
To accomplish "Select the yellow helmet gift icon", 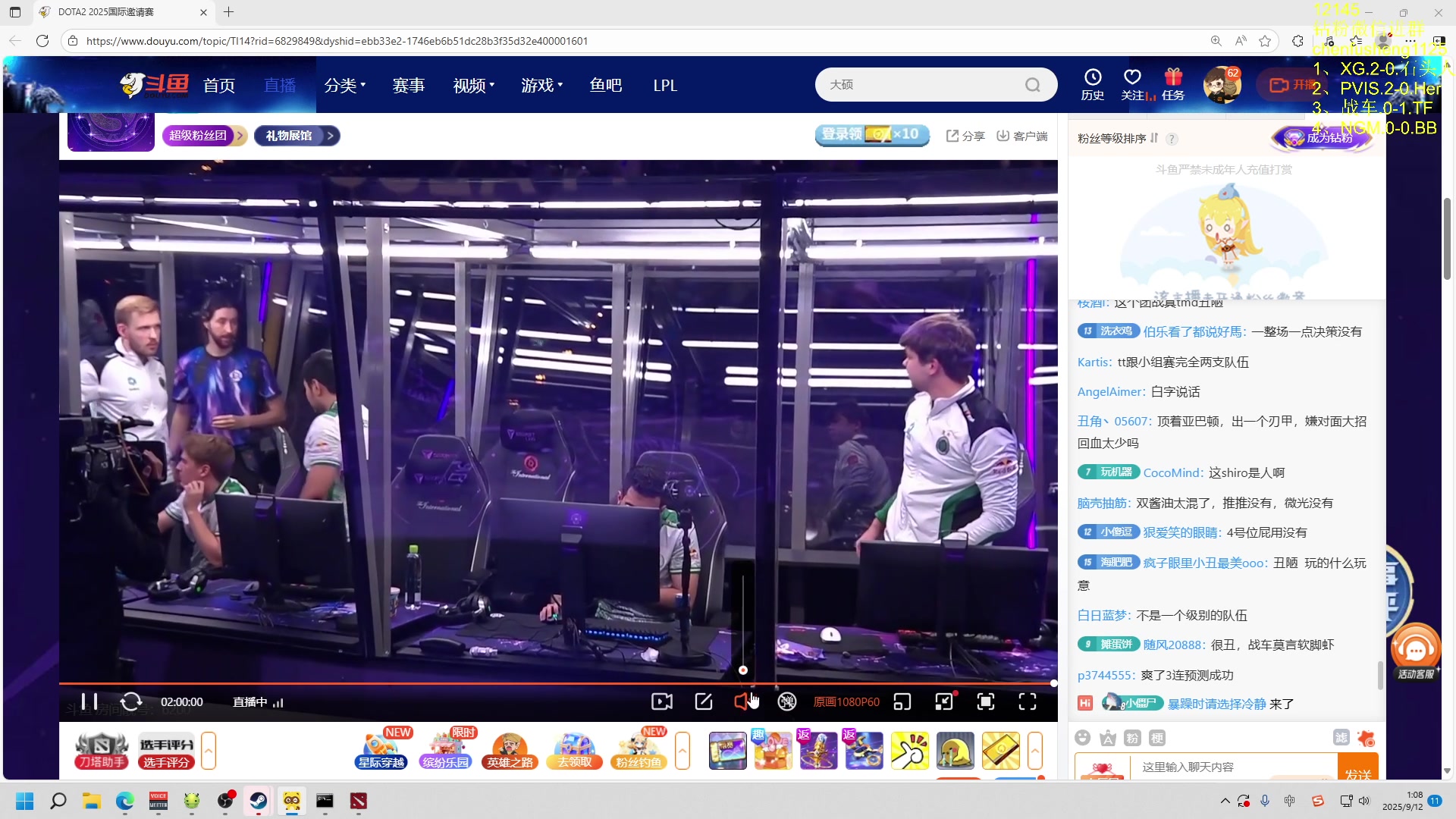I will pyautogui.click(x=955, y=751).
